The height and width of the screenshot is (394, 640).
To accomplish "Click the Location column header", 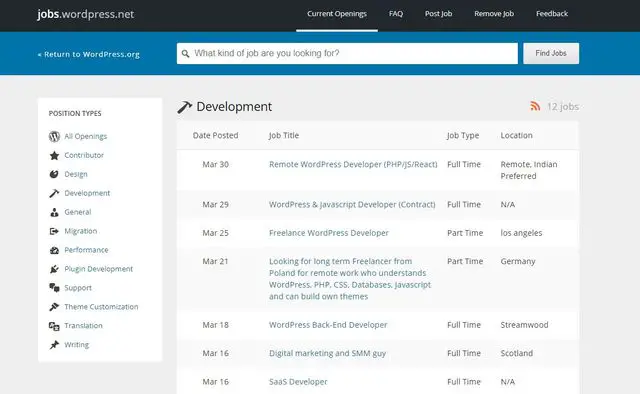I will [516, 136].
